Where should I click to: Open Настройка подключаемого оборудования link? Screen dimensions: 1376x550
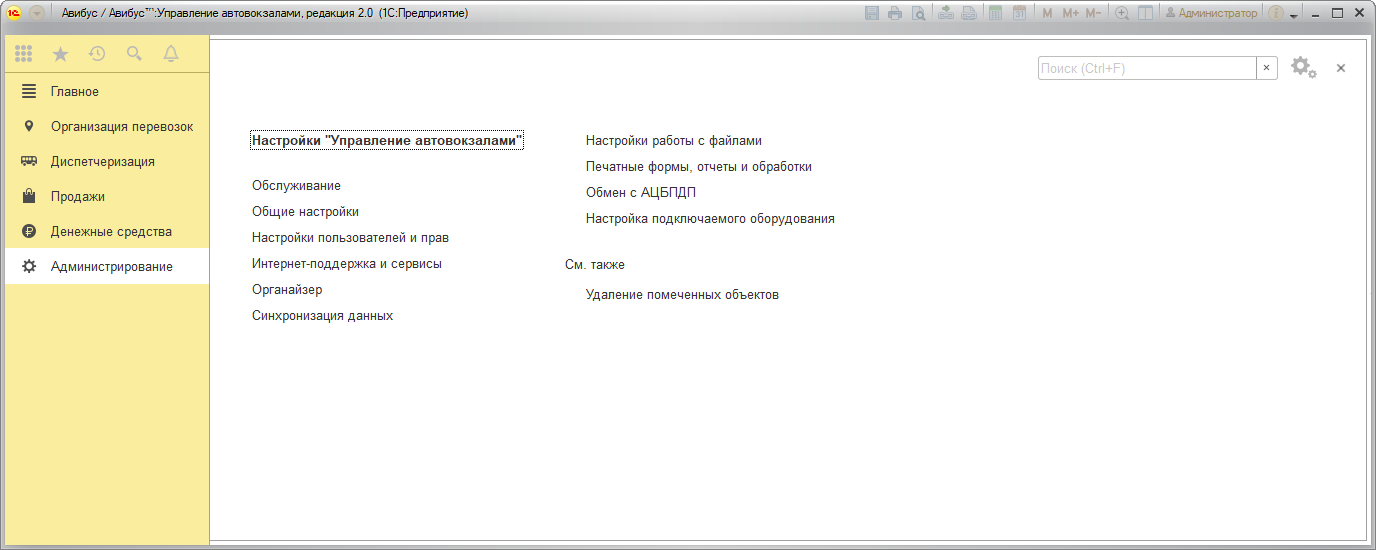pos(710,218)
